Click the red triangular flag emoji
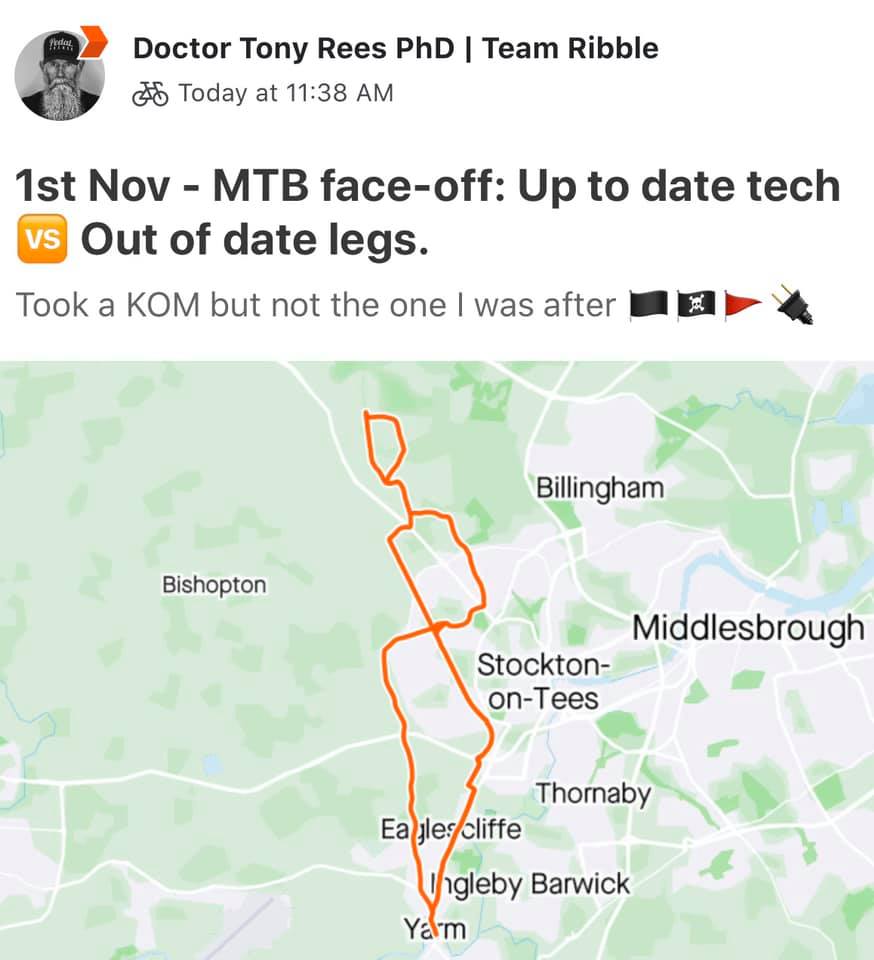Viewport: 874px width, 960px height. 743,305
